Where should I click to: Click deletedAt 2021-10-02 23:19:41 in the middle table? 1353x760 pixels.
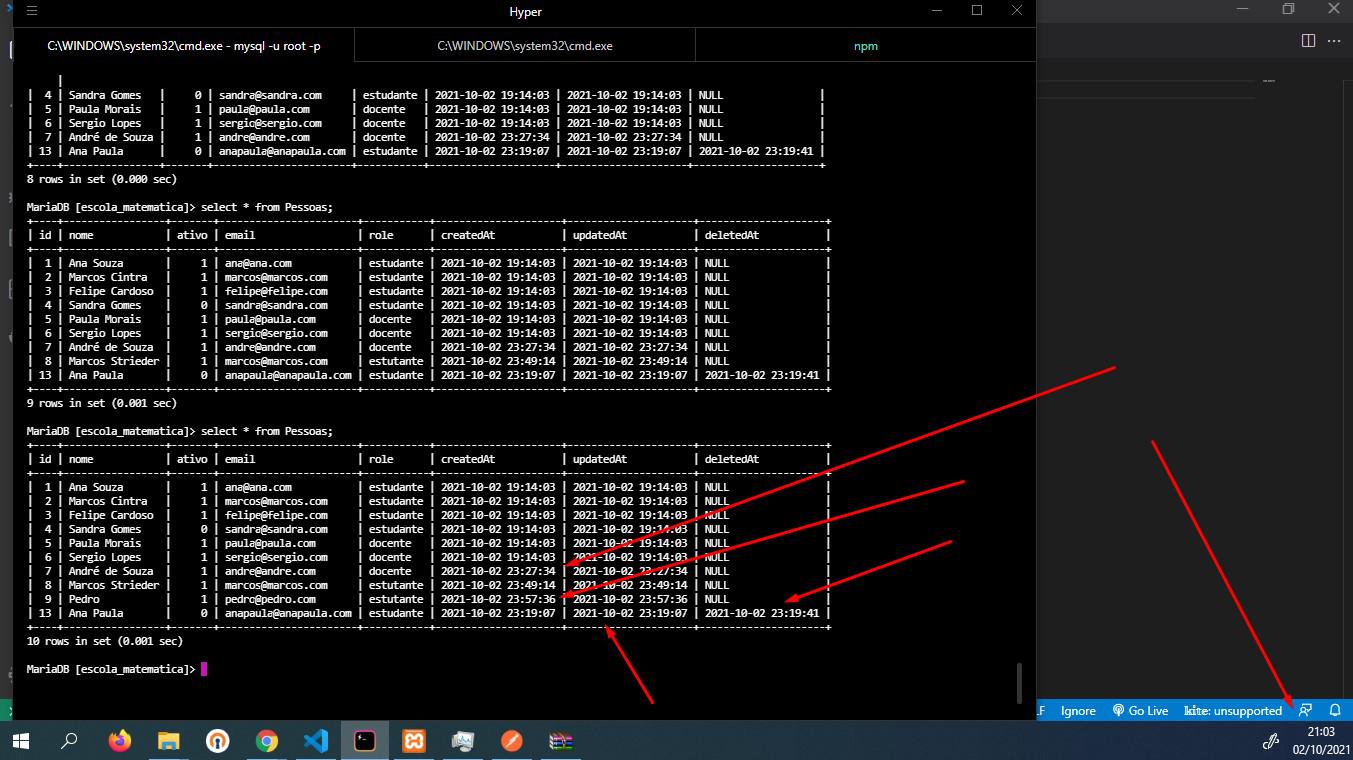[762, 375]
